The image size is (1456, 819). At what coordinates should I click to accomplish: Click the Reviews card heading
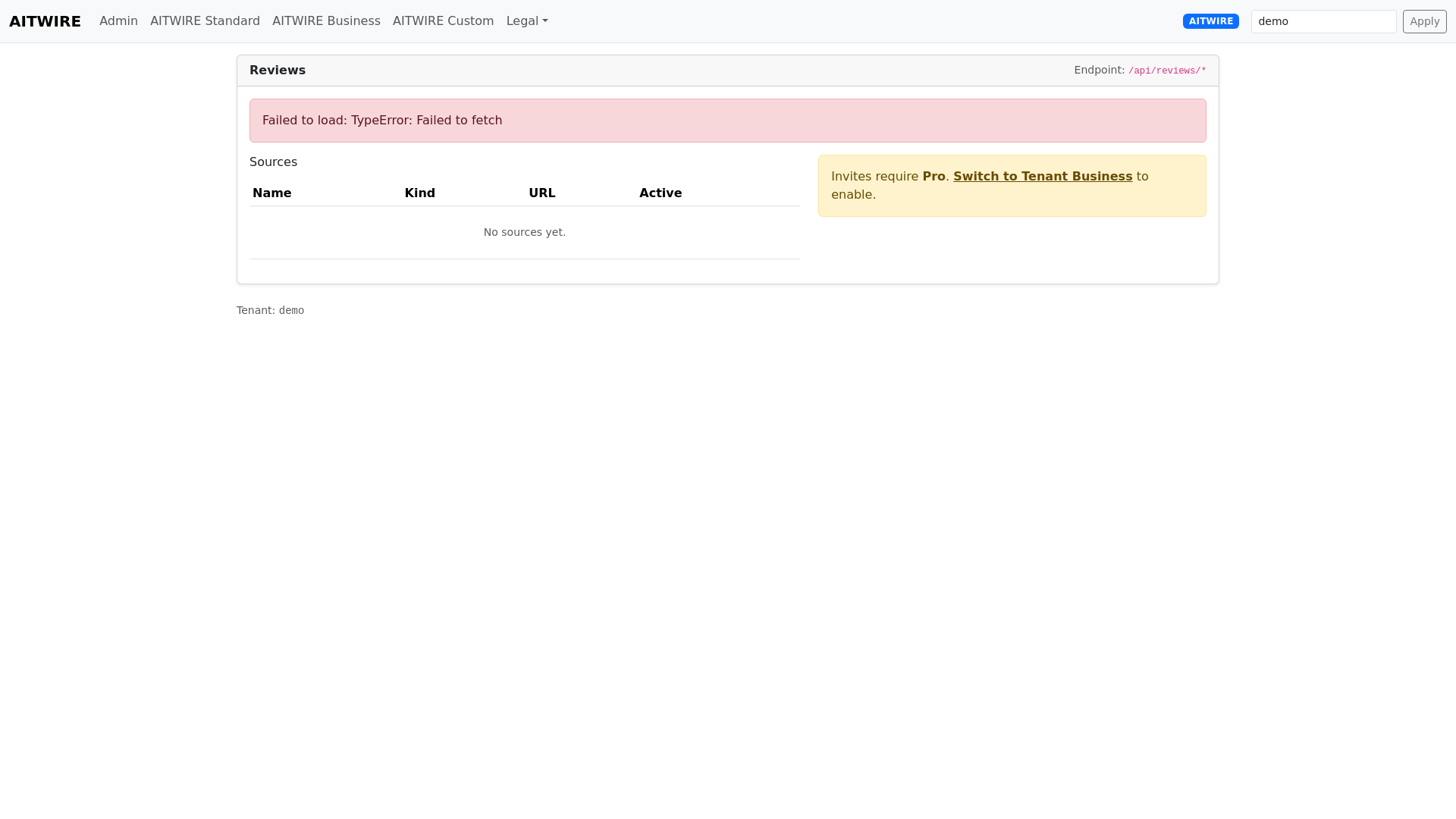click(x=278, y=70)
